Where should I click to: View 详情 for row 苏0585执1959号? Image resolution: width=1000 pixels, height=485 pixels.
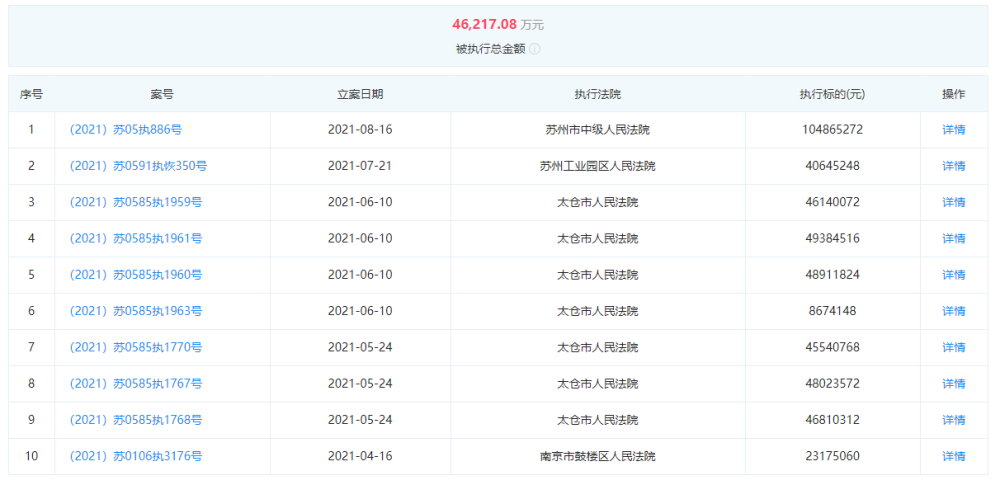point(953,202)
